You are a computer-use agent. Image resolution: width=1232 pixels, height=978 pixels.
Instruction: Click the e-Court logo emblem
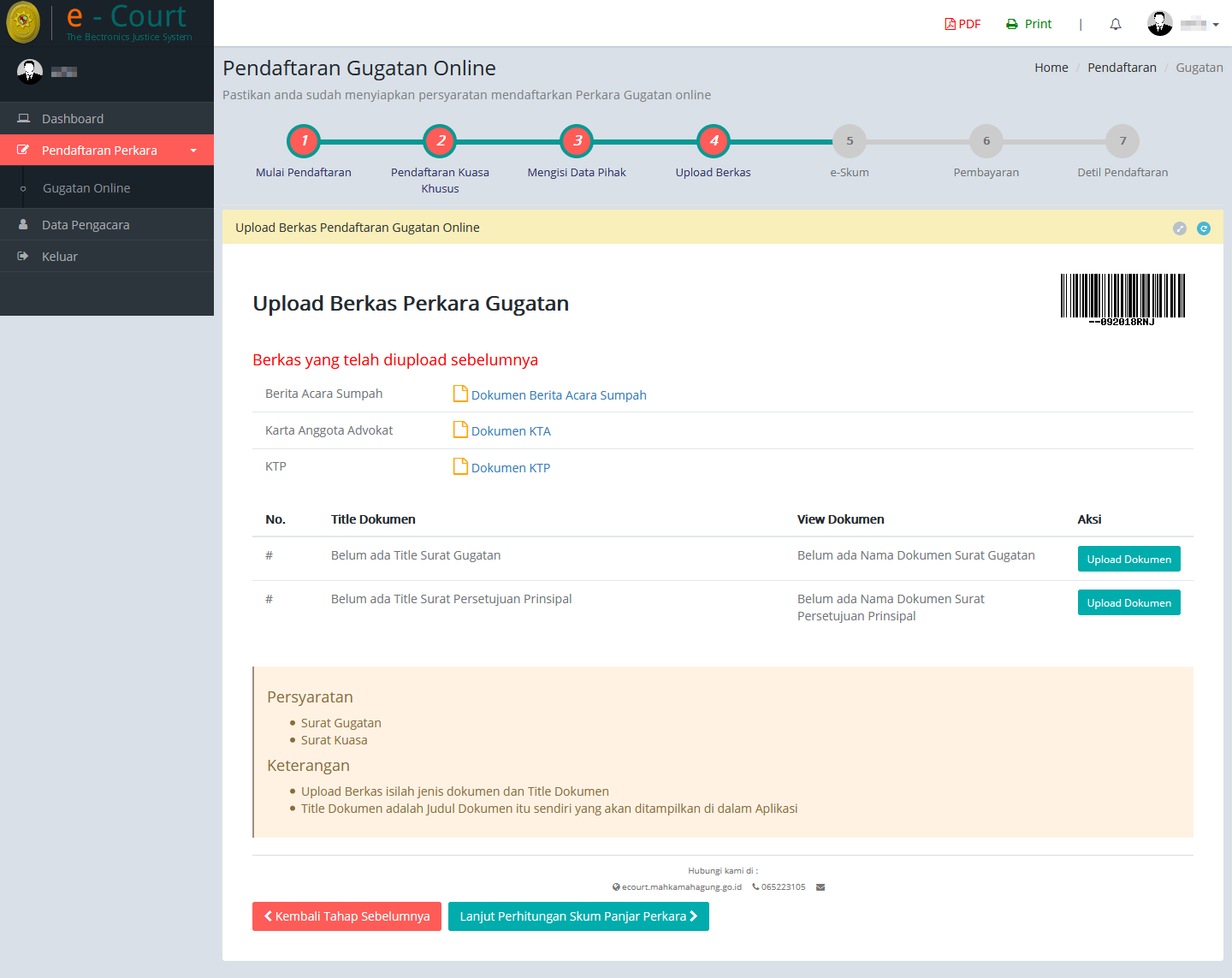pos(23,22)
